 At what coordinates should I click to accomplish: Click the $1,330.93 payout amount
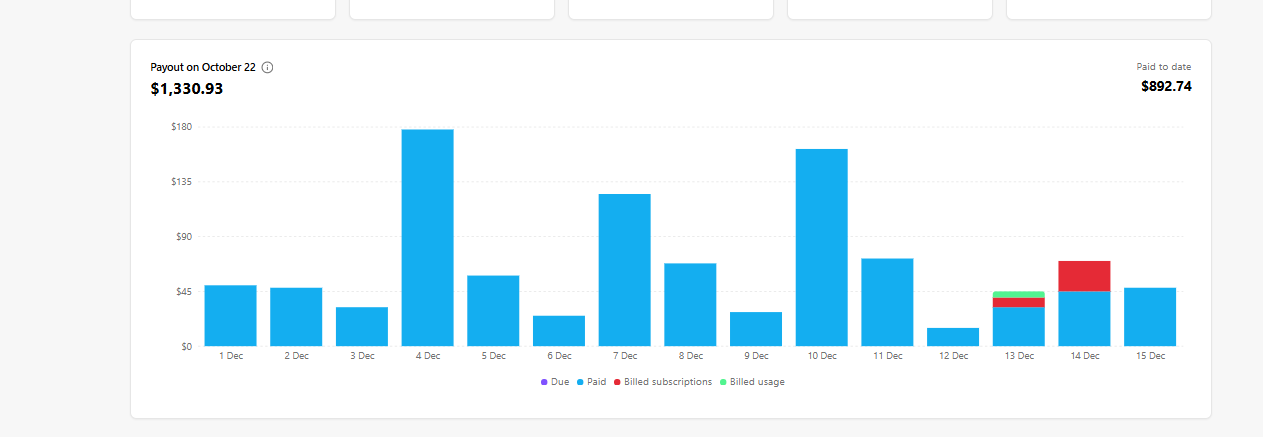pos(187,89)
